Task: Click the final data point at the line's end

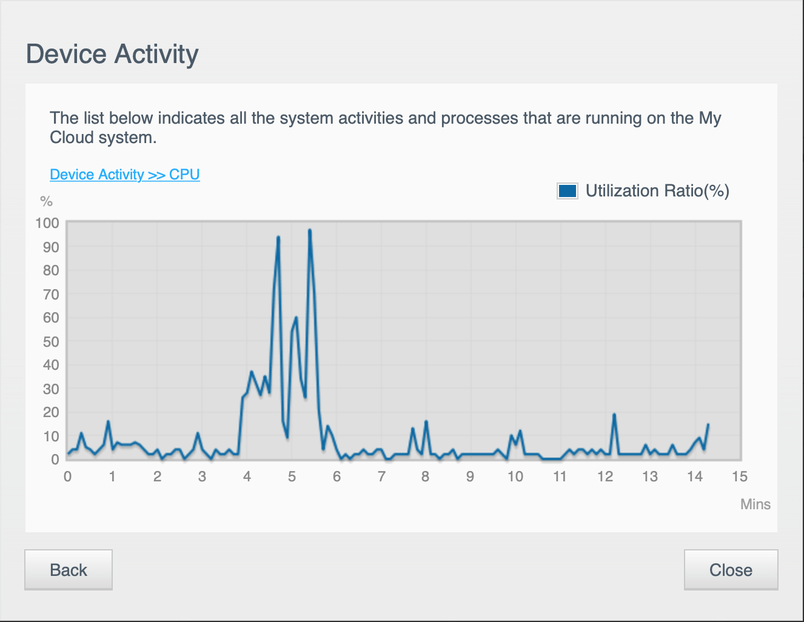Action: pos(708,425)
